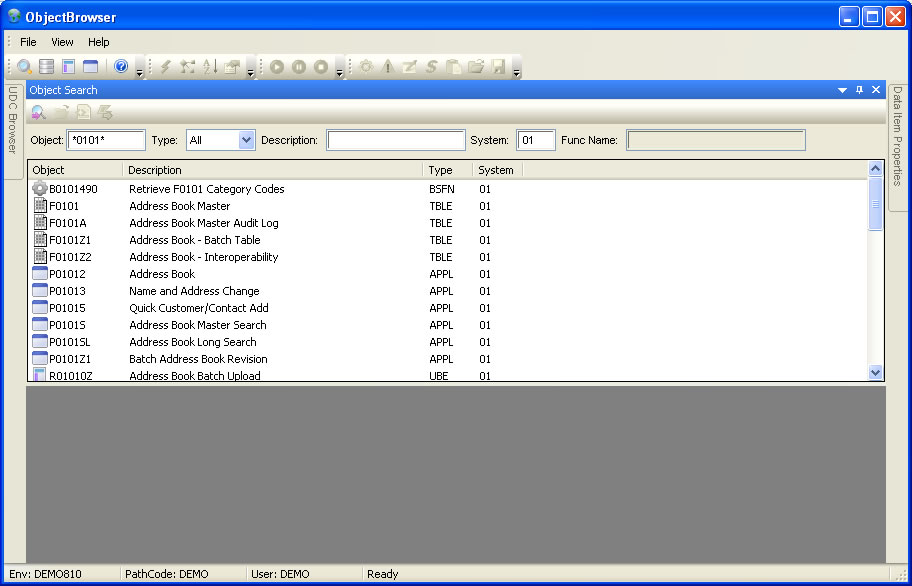
Task: Sort results by Description column header
Action: coord(272,170)
